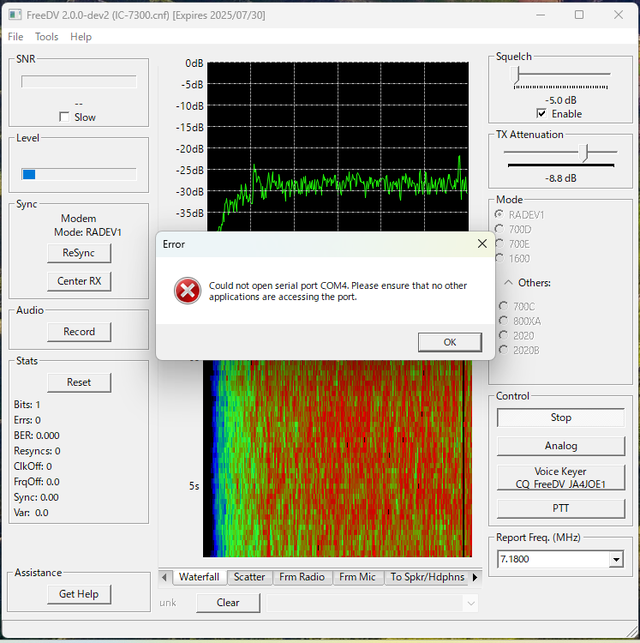Screen dimensions: 640x643
Task: Click the red error icon
Action: pos(187,291)
